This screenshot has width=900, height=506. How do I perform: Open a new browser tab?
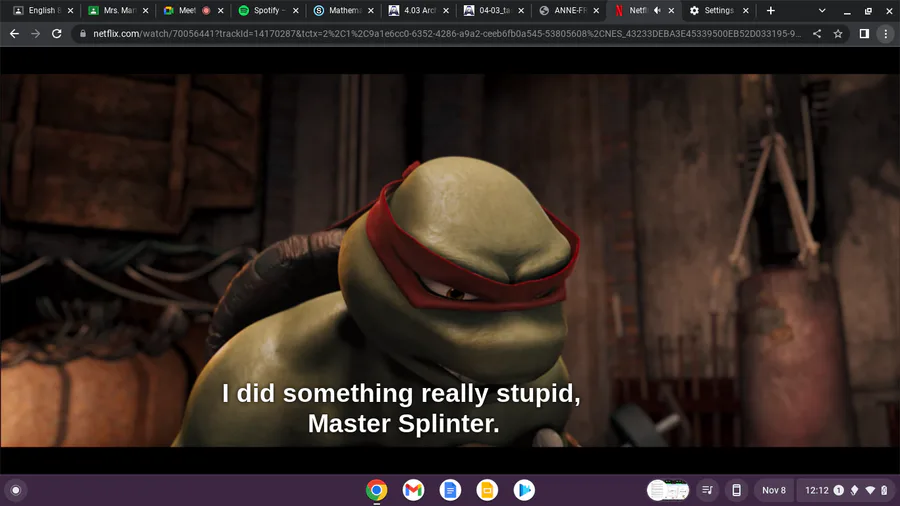[x=771, y=10]
